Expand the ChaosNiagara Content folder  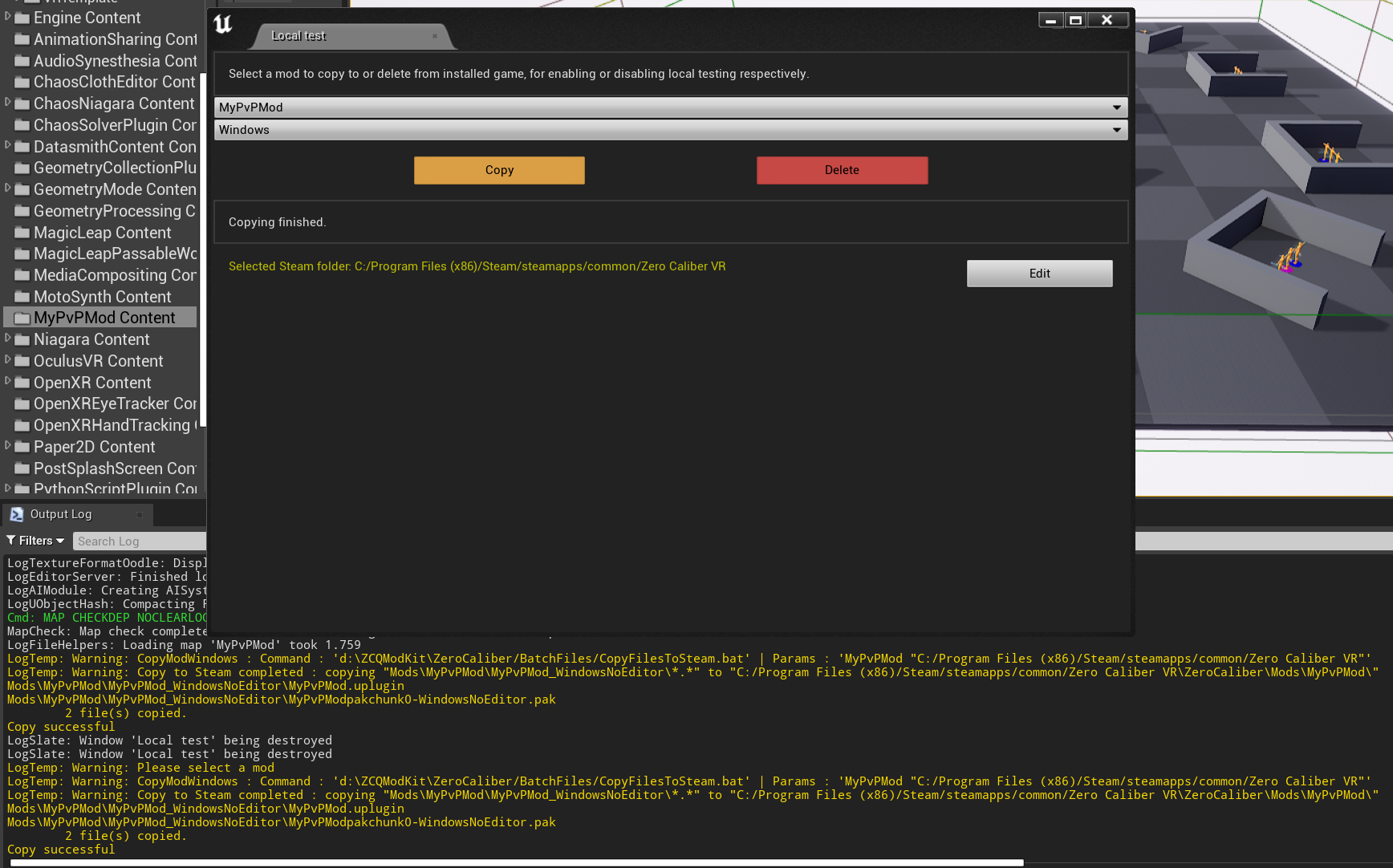click(8, 102)
